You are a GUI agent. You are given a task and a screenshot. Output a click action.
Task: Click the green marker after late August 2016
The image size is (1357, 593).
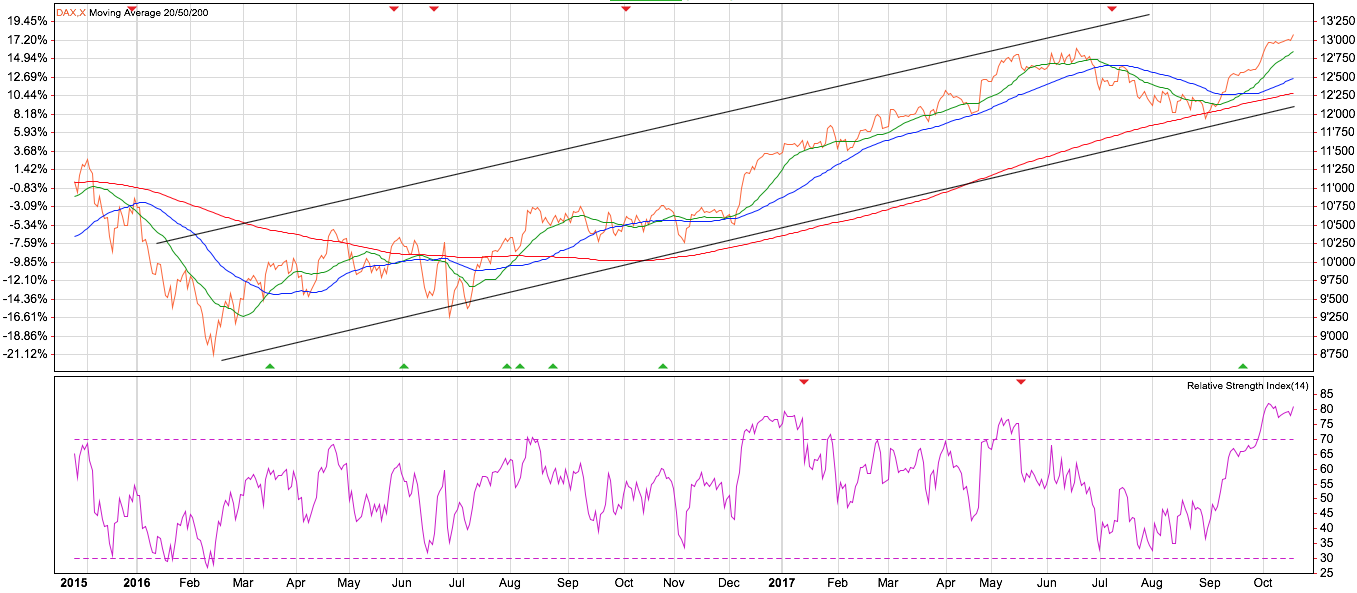553,366
